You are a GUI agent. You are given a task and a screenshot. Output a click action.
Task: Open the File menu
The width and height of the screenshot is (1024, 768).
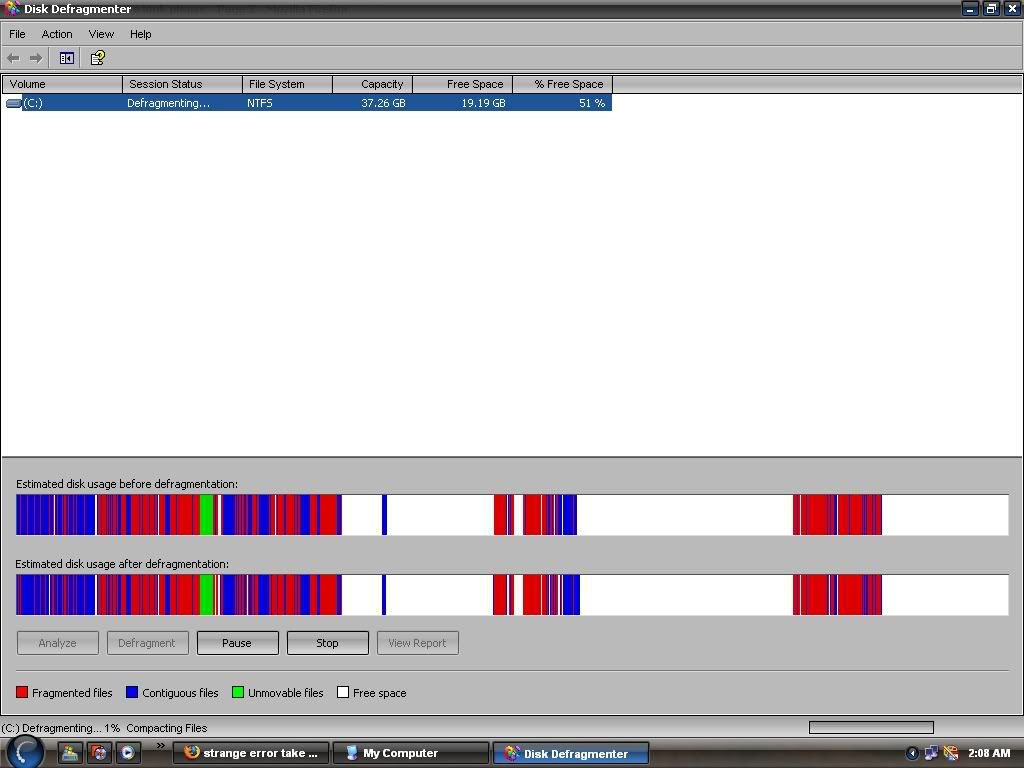tap(17, 34)
